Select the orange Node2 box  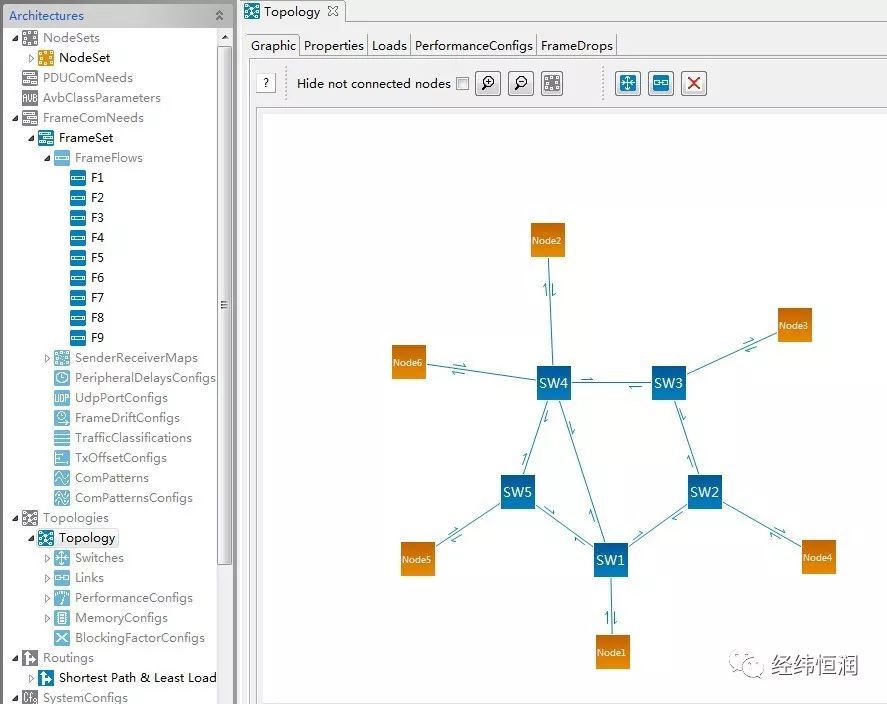[x=548, y=240]
